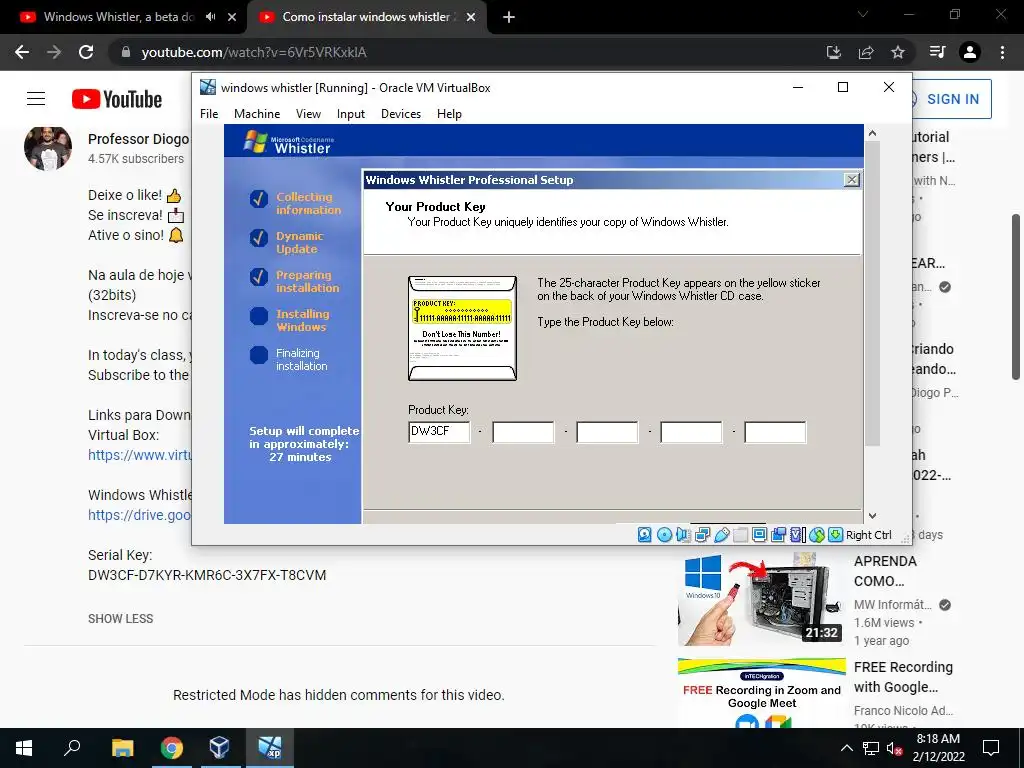Open the VirtualBox Help menu
The image size is (1024, 768).
coord(449,114)
